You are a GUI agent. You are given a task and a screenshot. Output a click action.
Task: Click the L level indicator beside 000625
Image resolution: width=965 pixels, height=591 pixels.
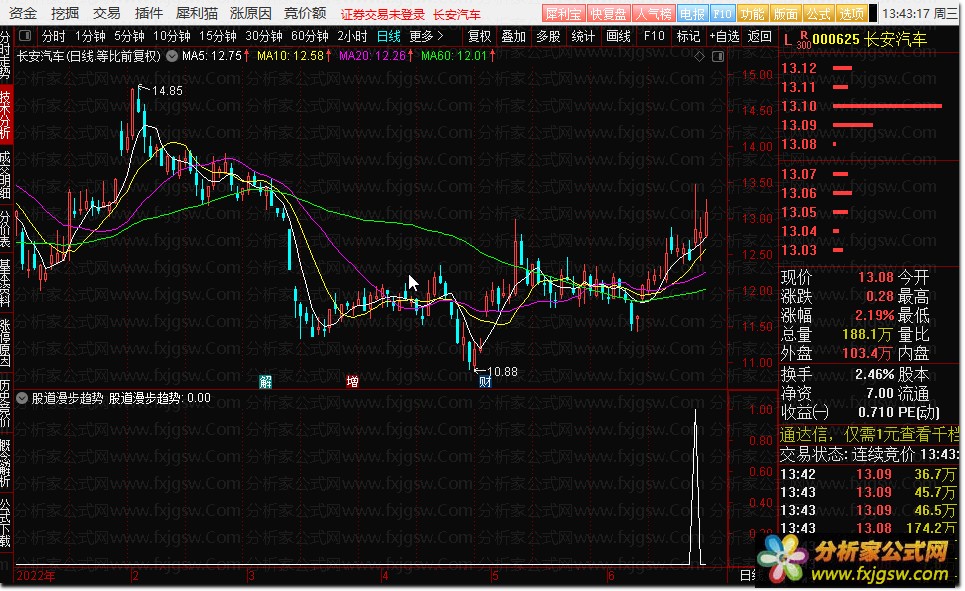787,41
